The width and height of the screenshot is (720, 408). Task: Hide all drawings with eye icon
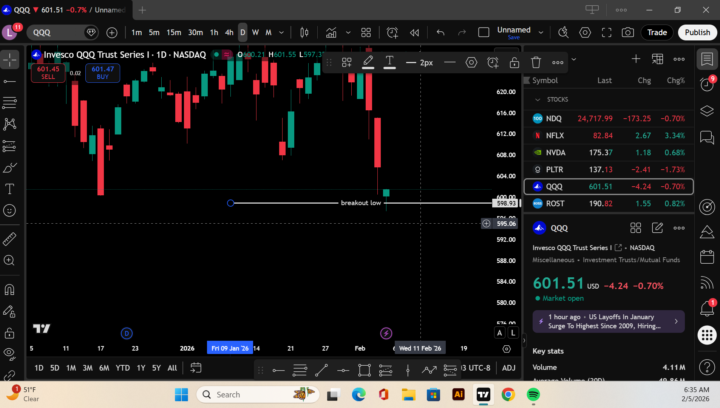point(10,353)
